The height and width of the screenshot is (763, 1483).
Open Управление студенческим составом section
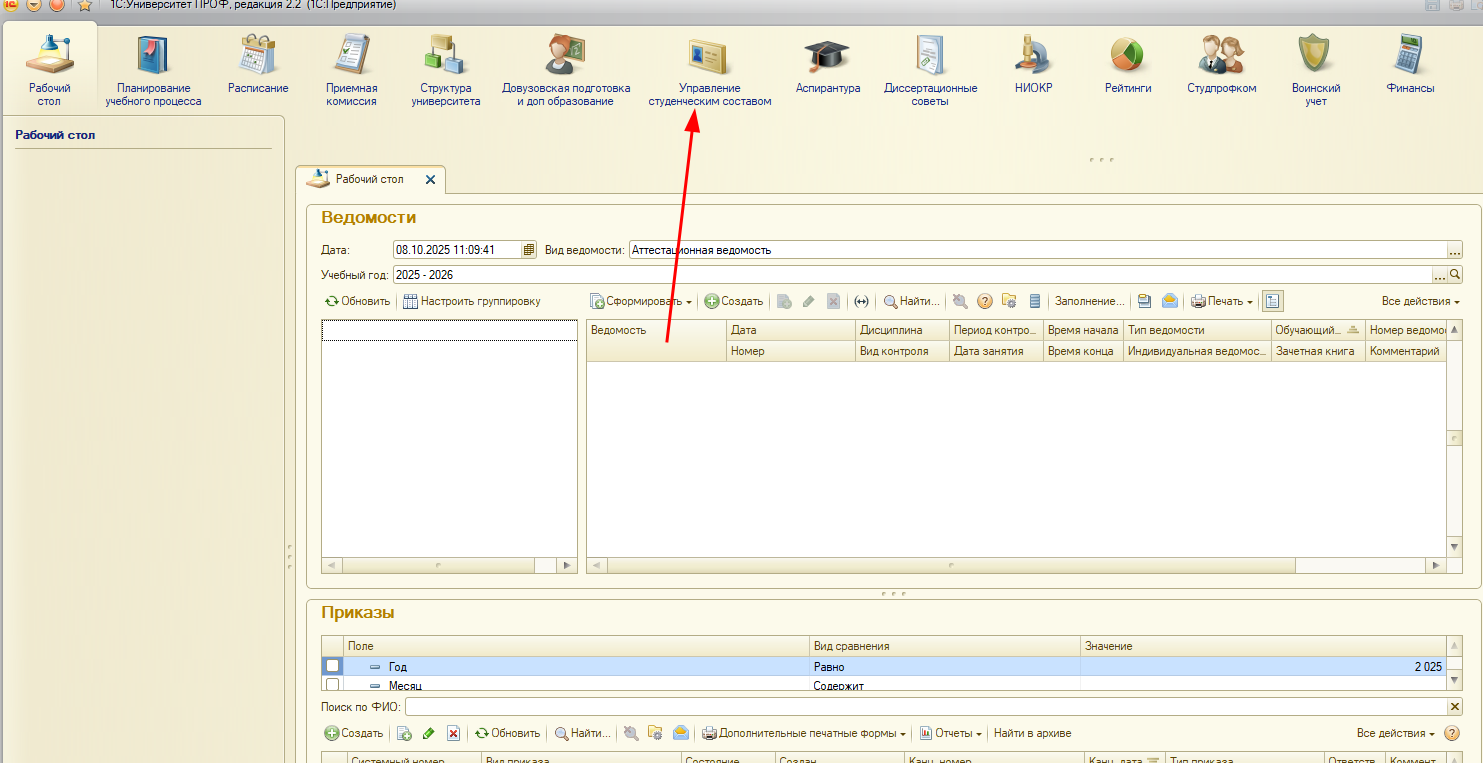709,72
